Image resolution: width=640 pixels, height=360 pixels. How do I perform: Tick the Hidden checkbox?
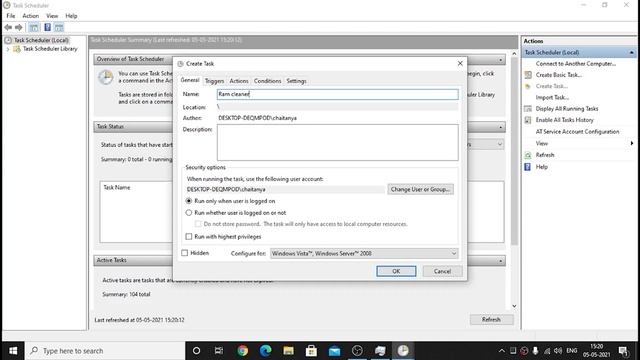[184, 253]
